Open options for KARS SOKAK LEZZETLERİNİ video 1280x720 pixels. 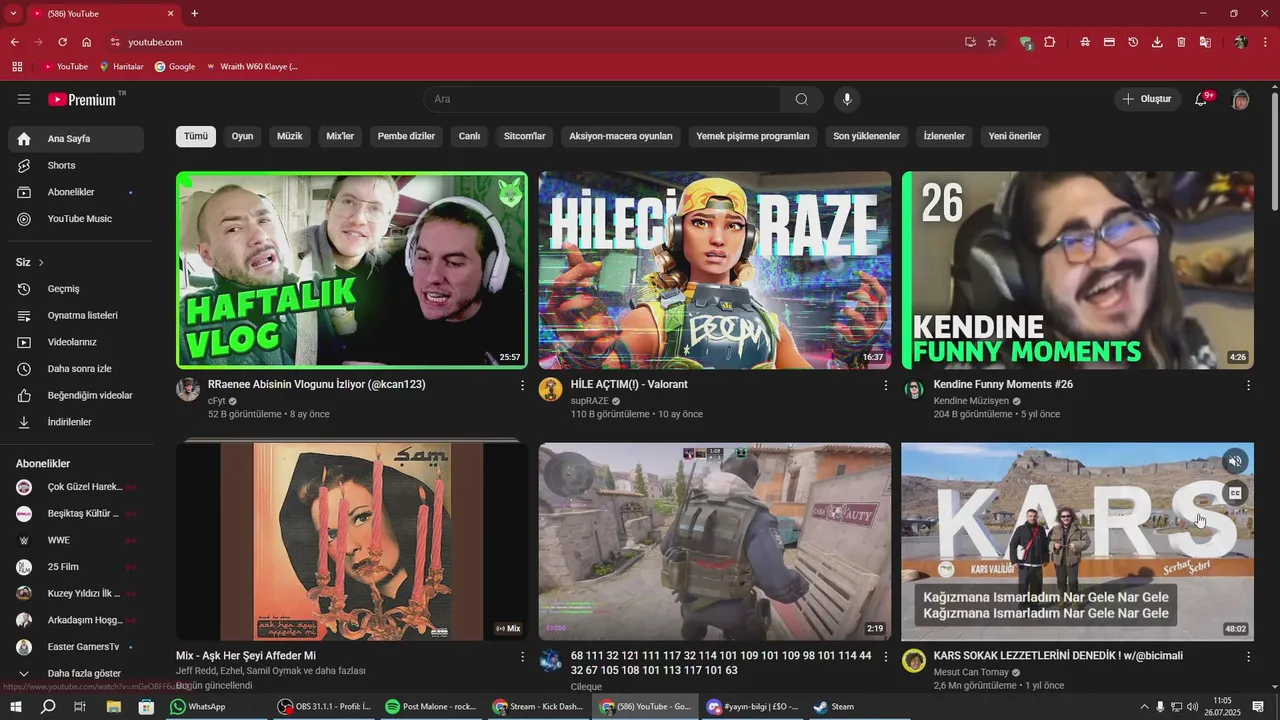pos(1248,657)
